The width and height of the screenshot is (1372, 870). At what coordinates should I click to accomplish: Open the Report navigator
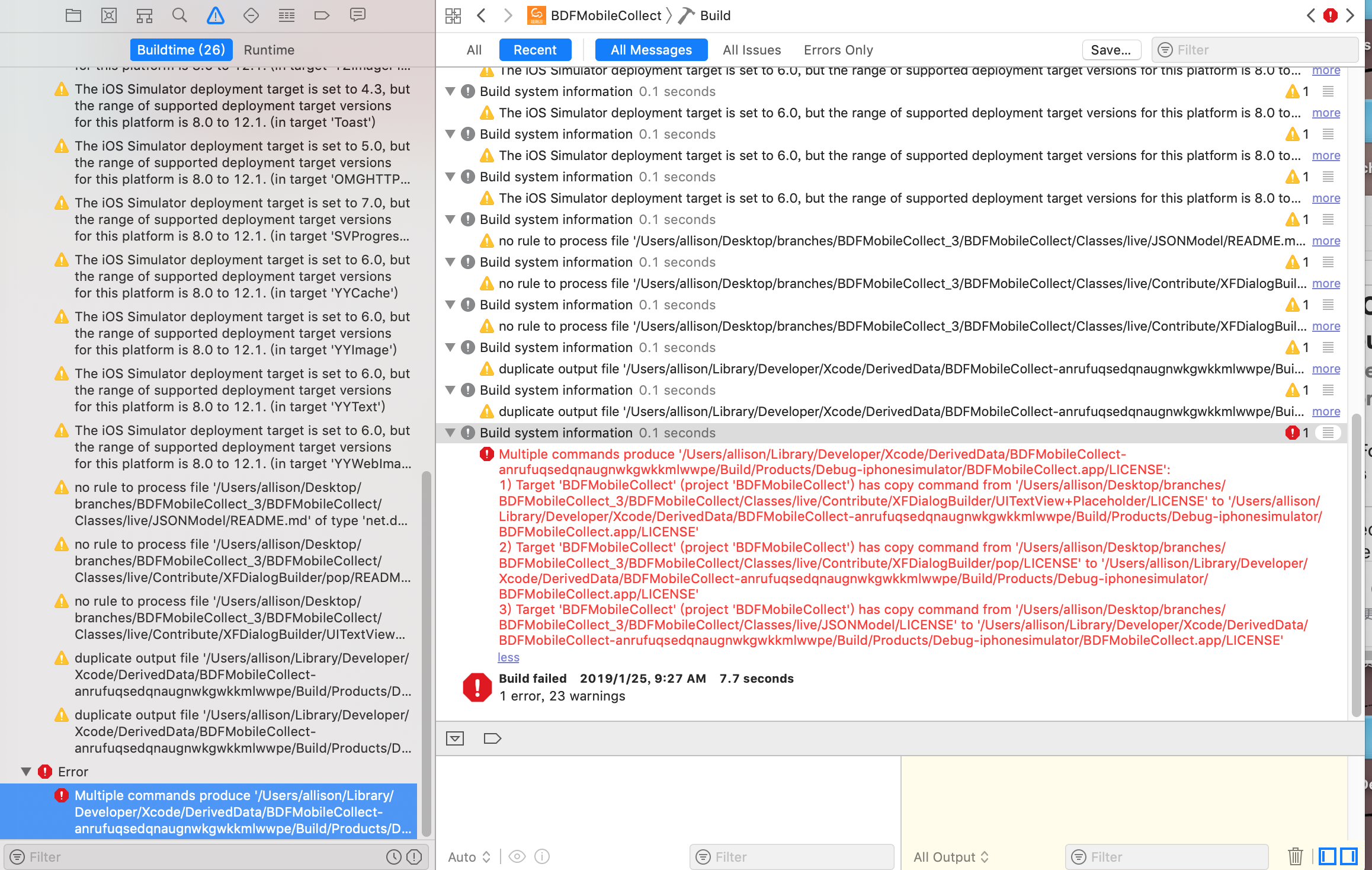(358, 15)
